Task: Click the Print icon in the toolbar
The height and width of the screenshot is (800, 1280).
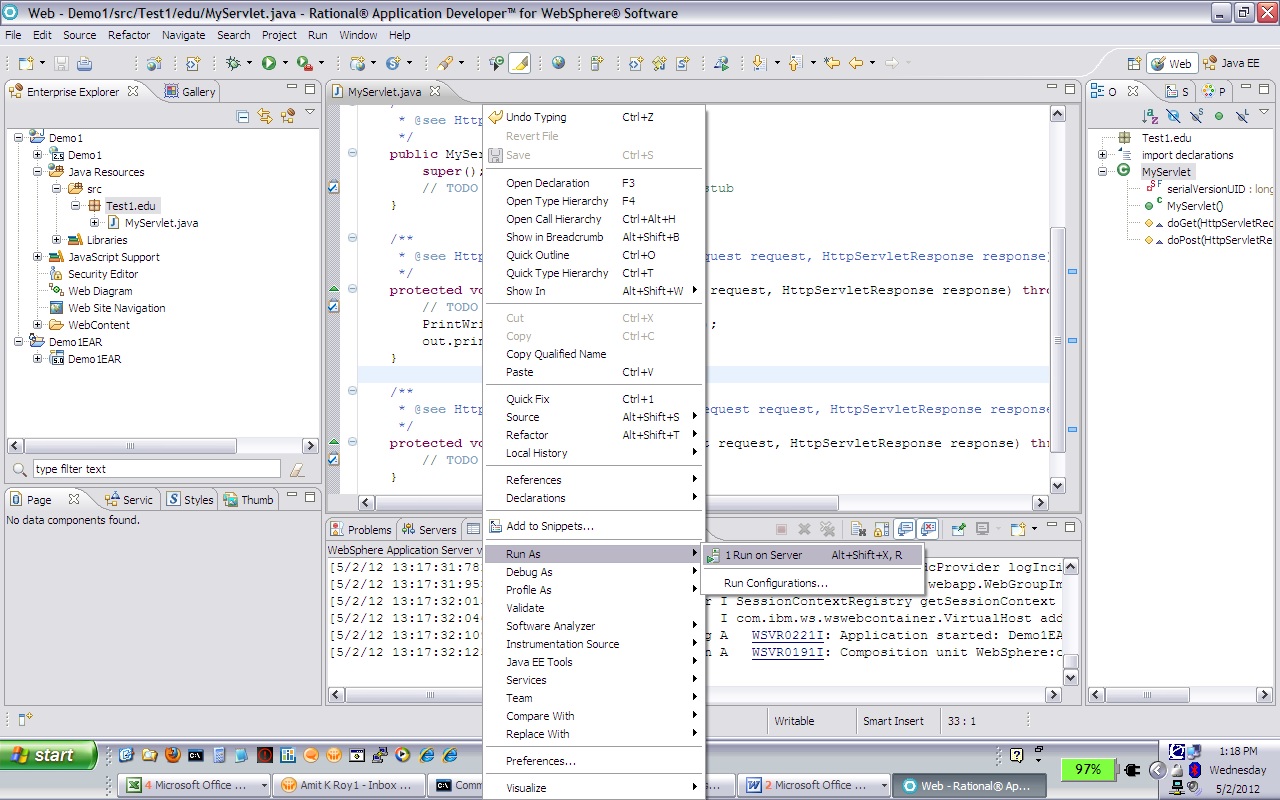Action: pos(85,63)
